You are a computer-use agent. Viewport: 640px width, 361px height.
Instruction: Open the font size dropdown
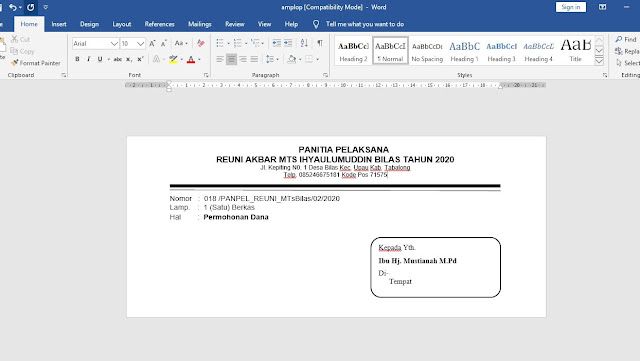(140, 43)
